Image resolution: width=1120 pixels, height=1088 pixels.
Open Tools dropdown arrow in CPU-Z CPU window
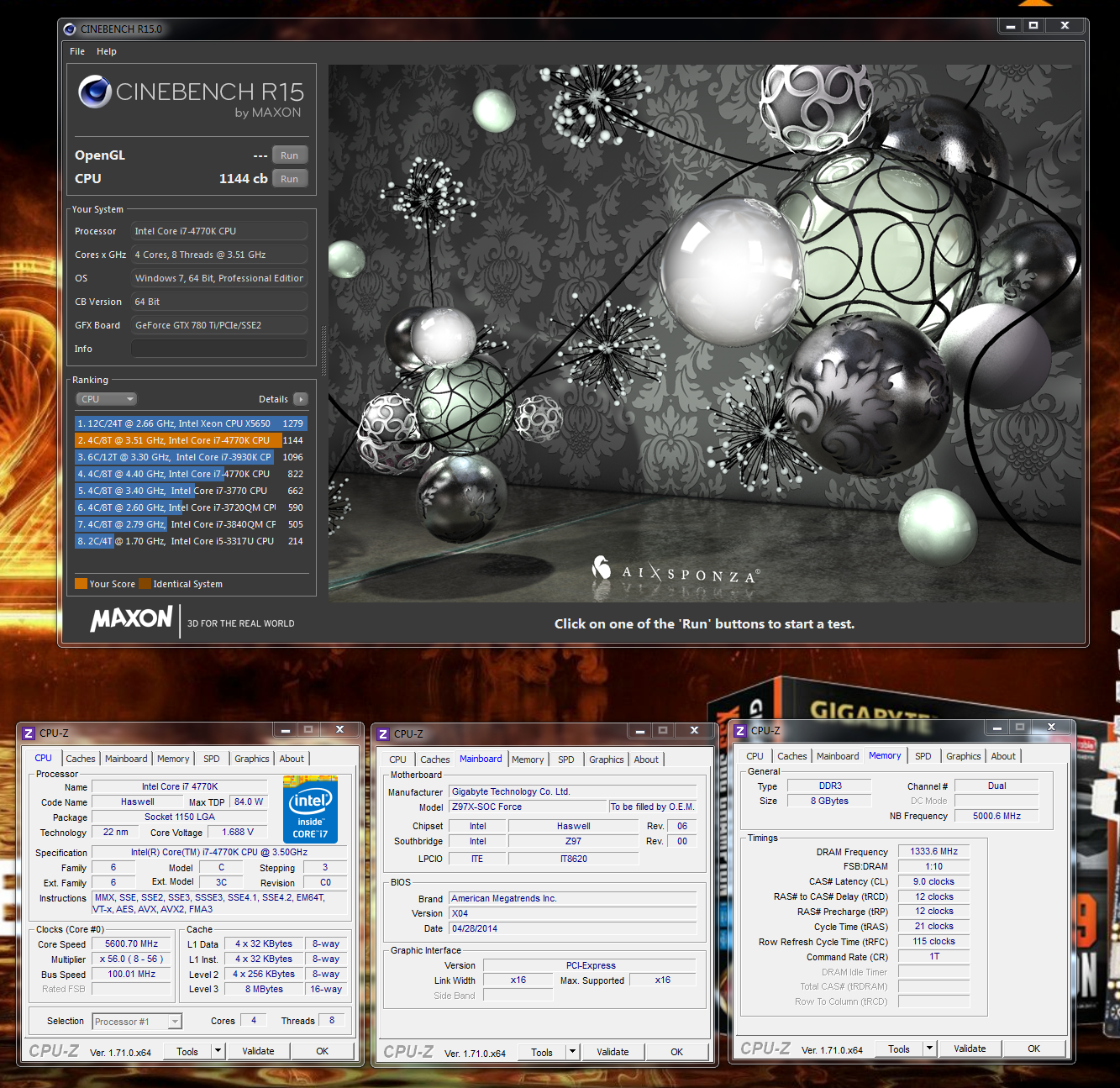[x=218, y=1051]
